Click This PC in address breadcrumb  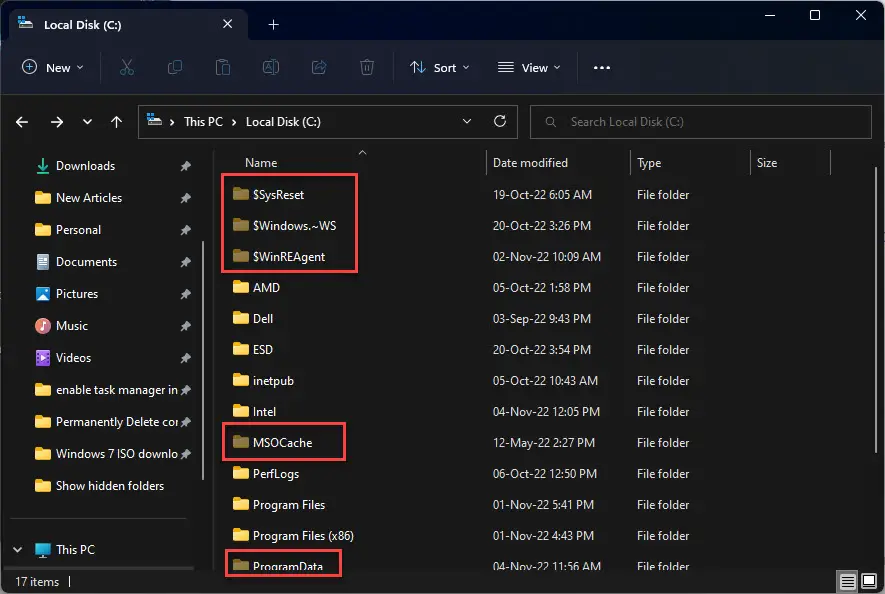[203, 122]
